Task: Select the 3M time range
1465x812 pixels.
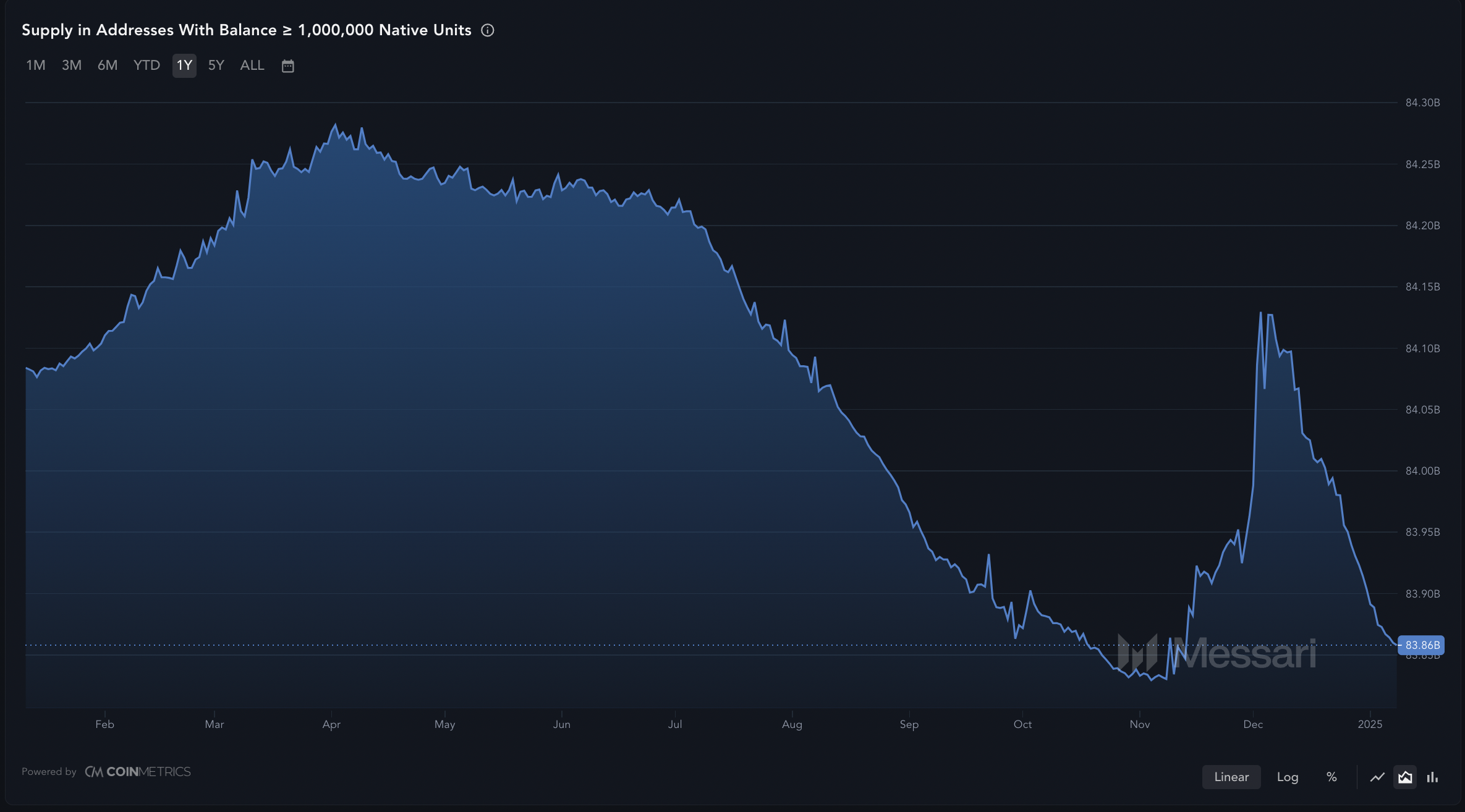Action: [x=72, y=66]
